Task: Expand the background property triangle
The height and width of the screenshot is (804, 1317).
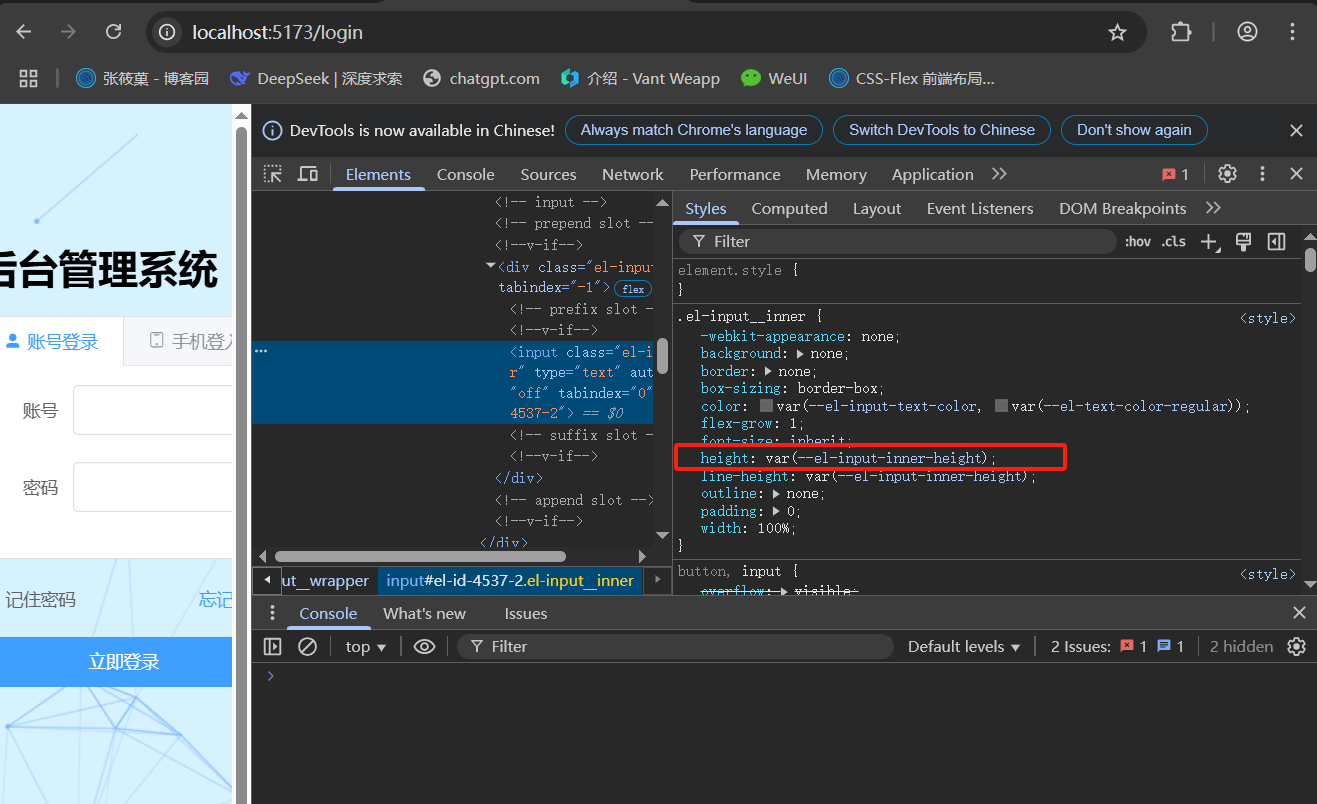Action: [x=801, y=354]
